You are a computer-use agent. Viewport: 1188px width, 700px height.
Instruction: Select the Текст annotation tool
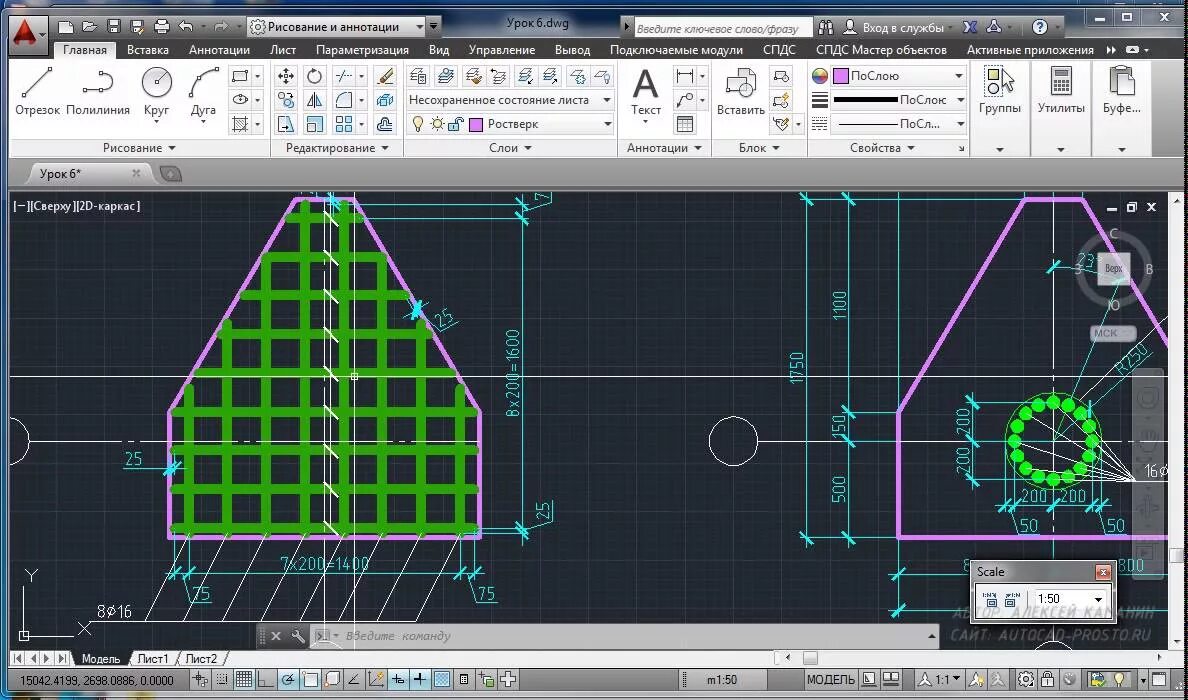pyautogui.click(x=646, y=91)
